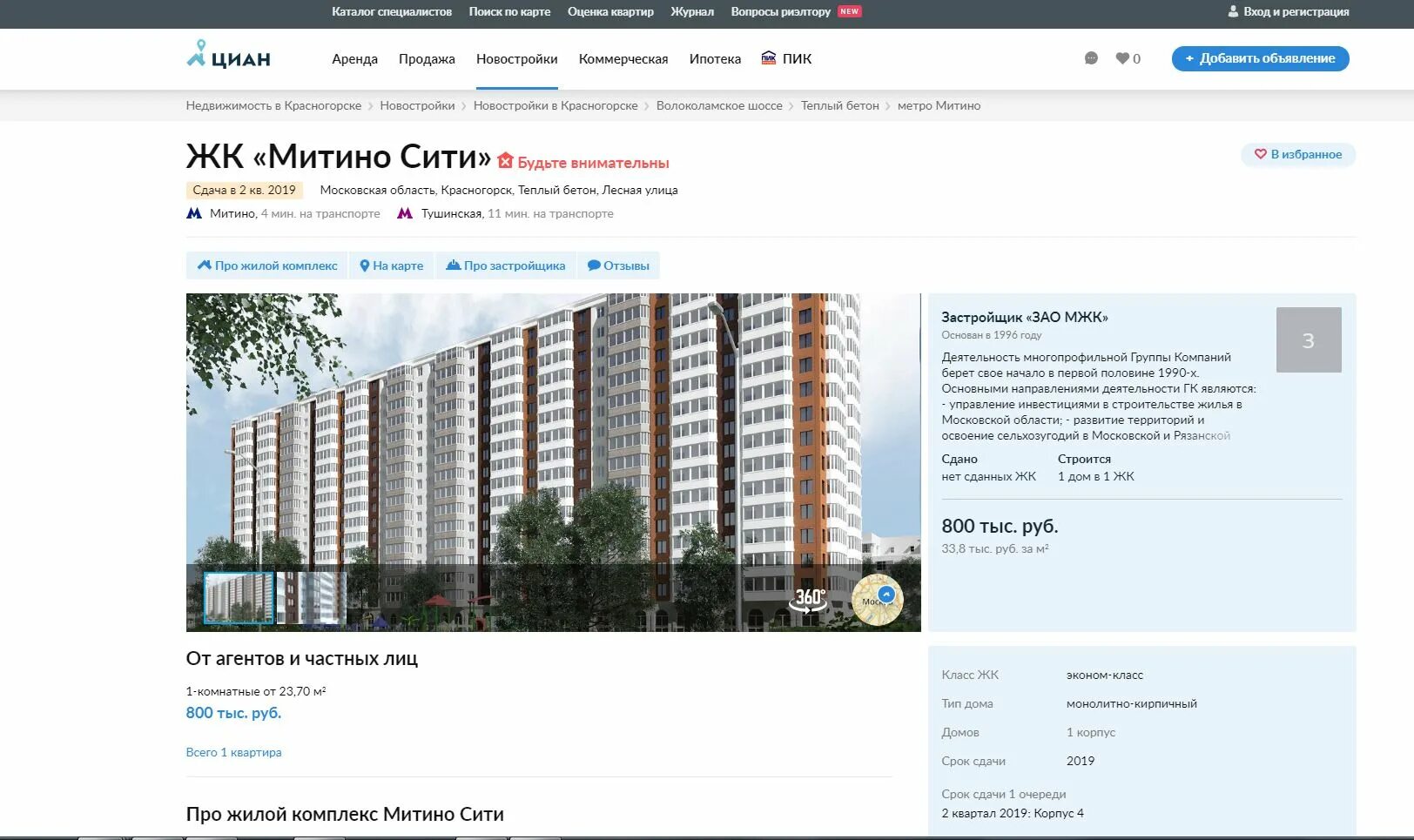Click 2 квартал 2019: Корпус 4 text

[x=1013, y=813]
